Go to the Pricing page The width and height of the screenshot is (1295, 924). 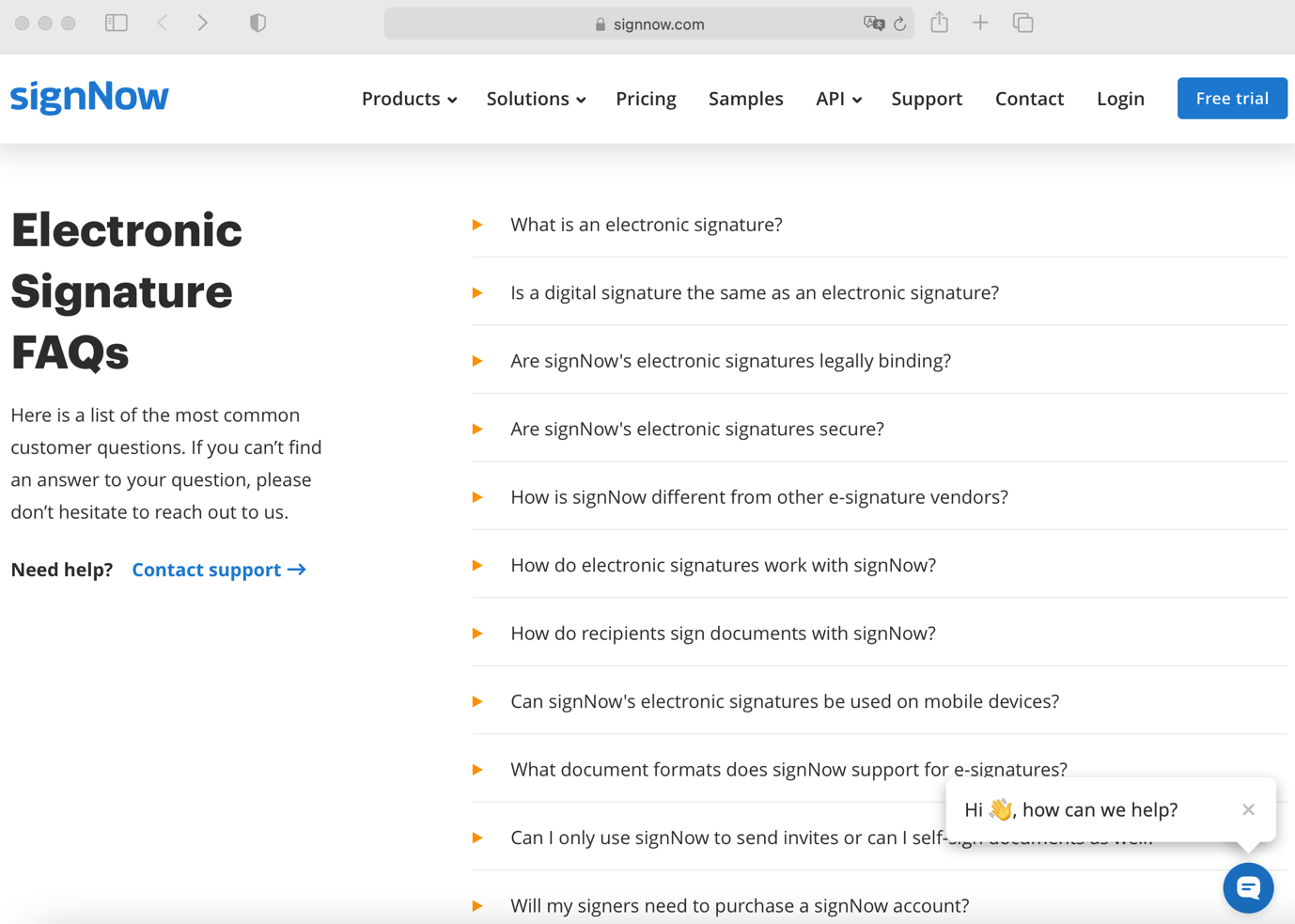(646, 99)
